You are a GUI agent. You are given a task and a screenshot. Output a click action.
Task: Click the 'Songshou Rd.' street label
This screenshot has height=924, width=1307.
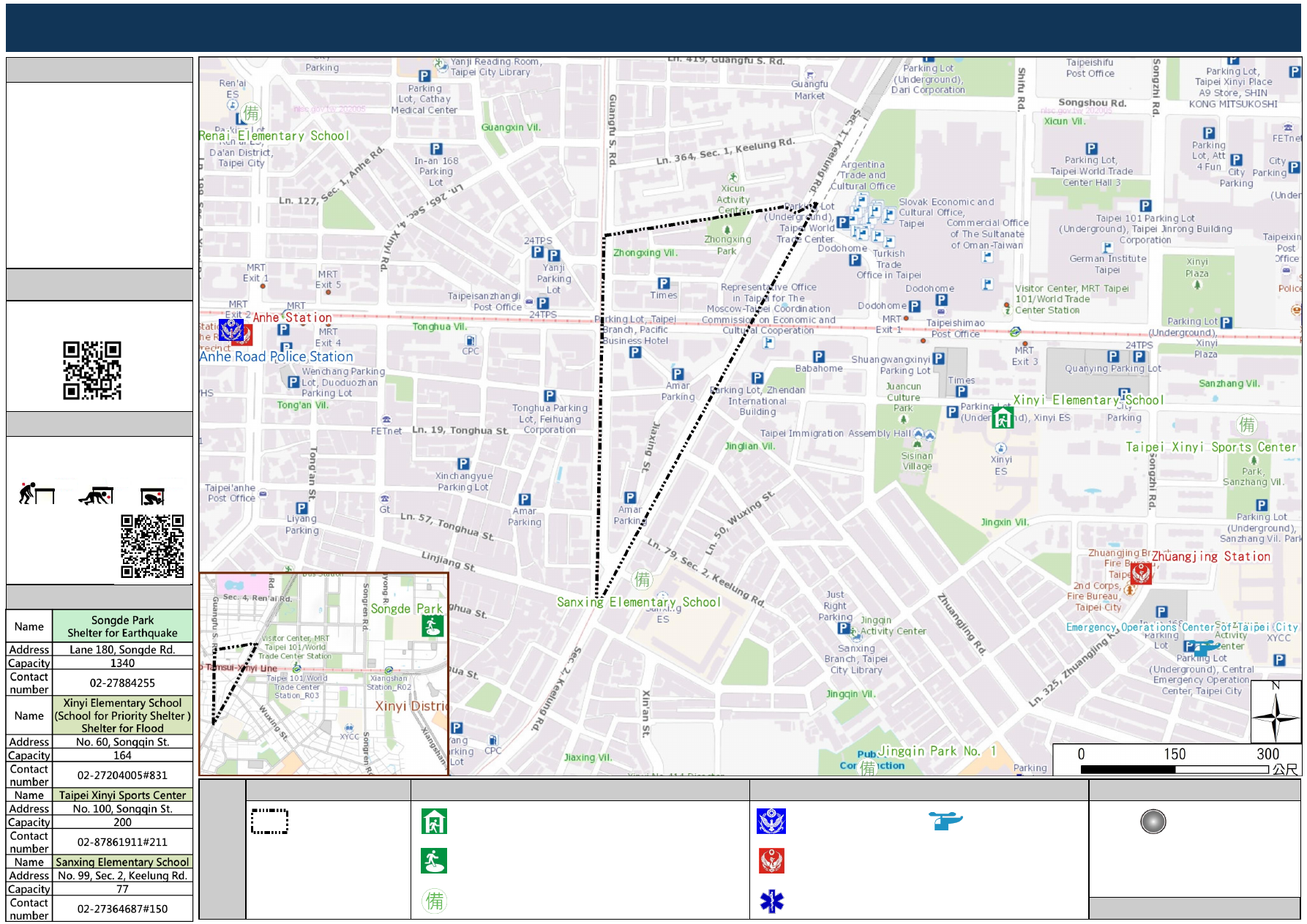(x=1092, y=103)
